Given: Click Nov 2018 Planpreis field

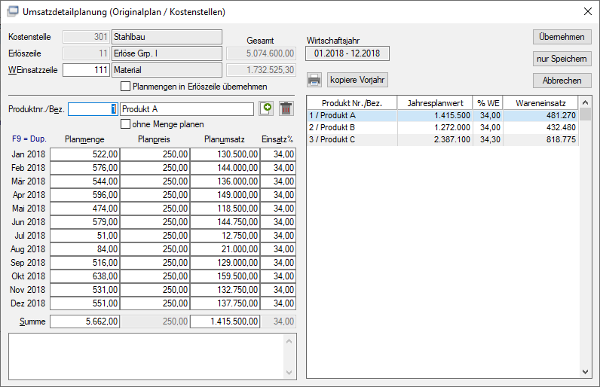Looking at the screenshot, I should click(x=155, y=290).
